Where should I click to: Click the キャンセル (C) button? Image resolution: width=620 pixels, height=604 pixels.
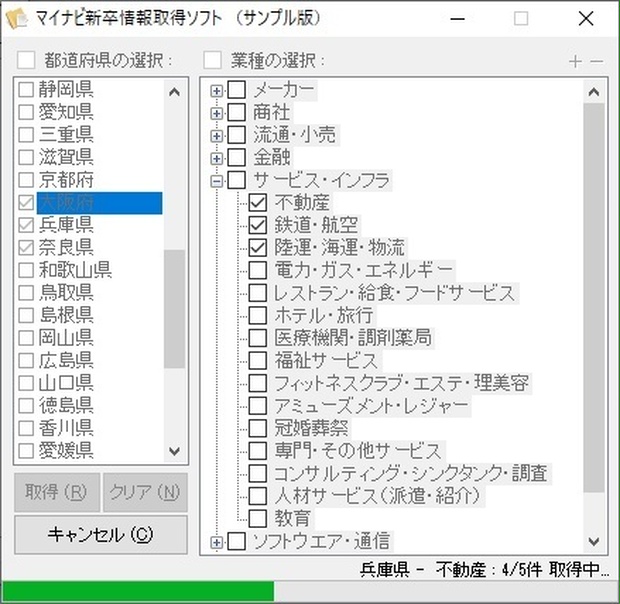[101, 535]
